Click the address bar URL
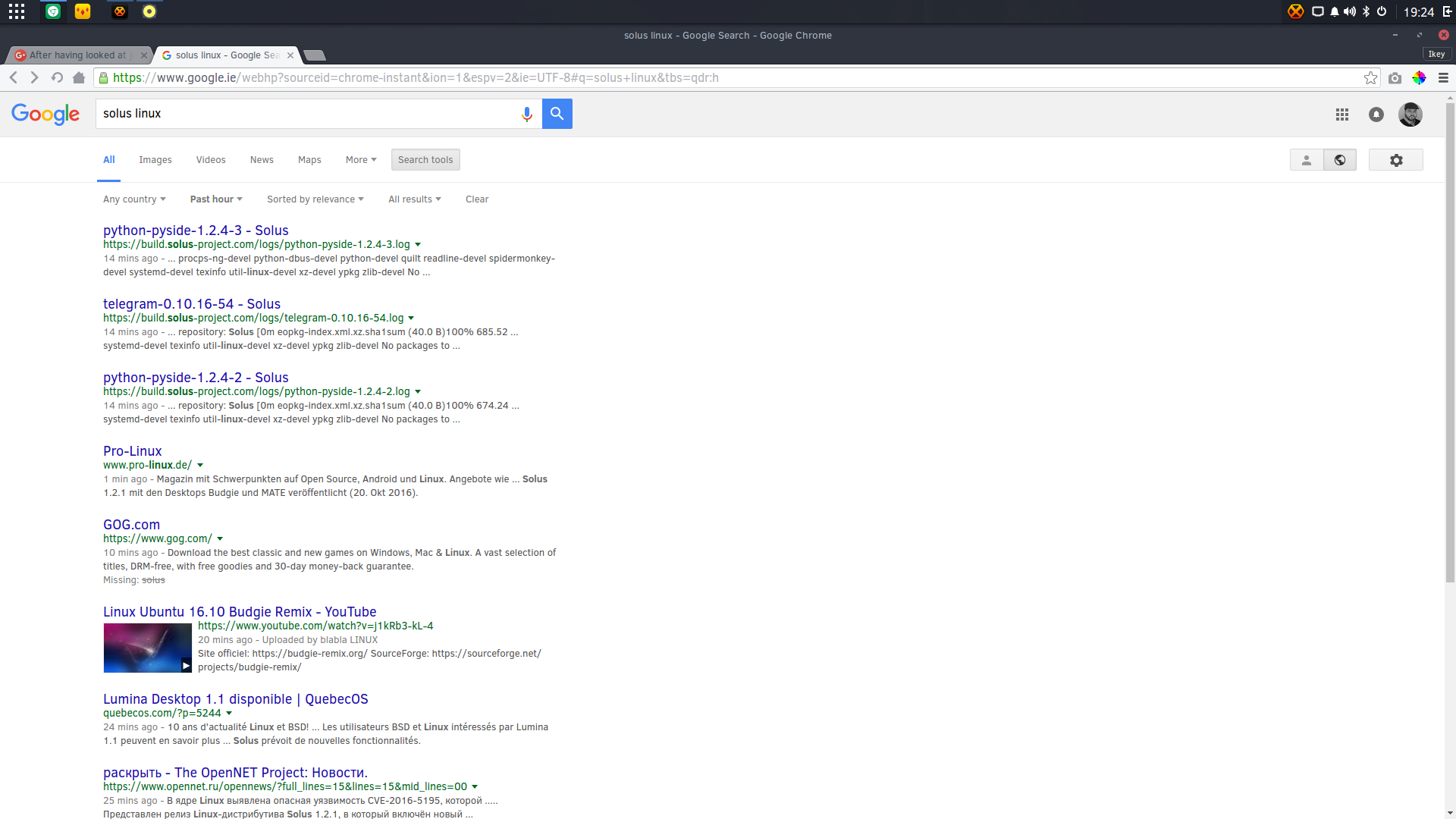The width and height of the screenshot is (1456, 819). (x=416, y=77)
